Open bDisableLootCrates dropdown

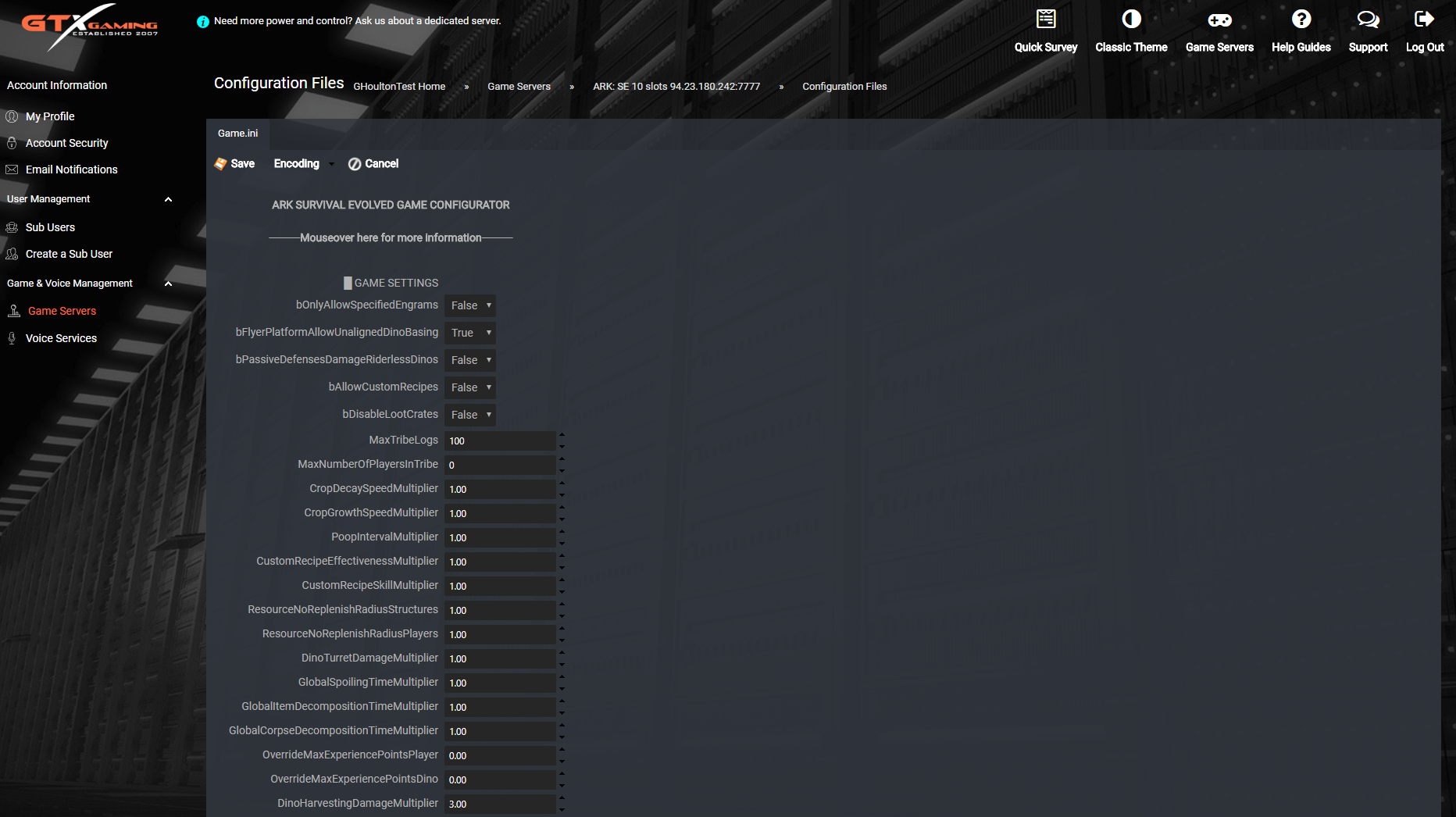[x=470, y=415]
